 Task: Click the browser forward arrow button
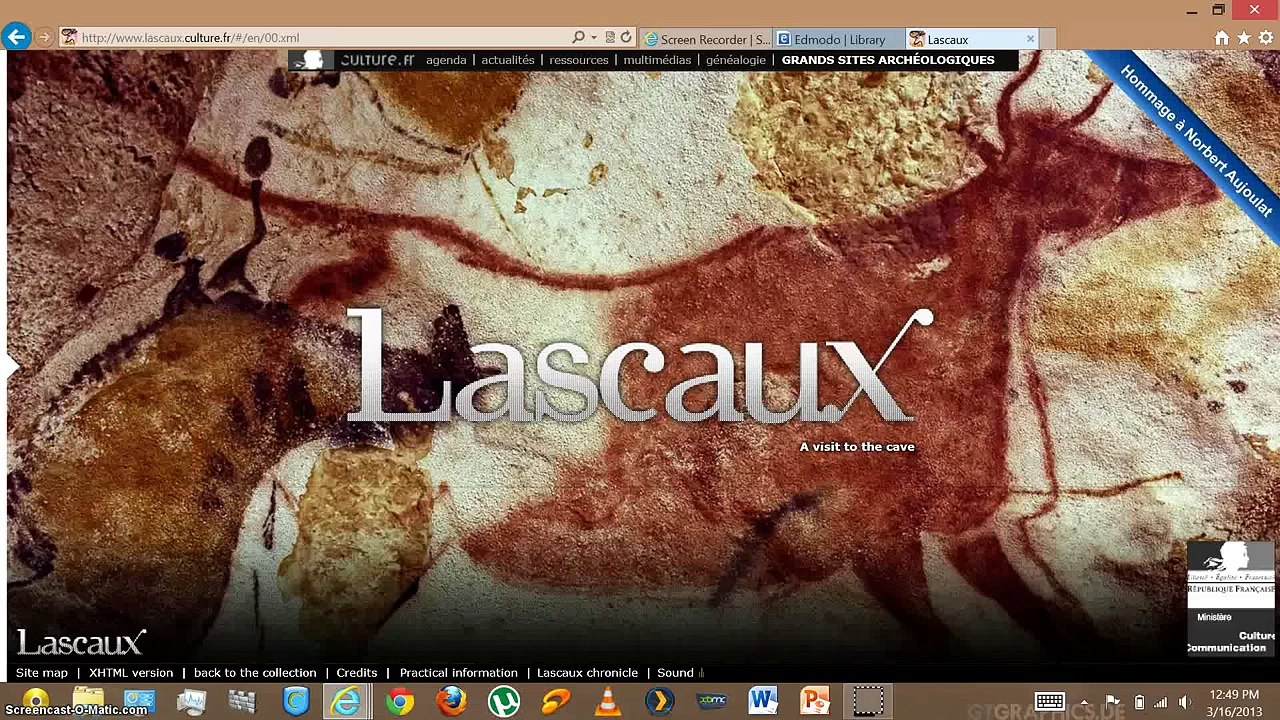coord(44,38)
